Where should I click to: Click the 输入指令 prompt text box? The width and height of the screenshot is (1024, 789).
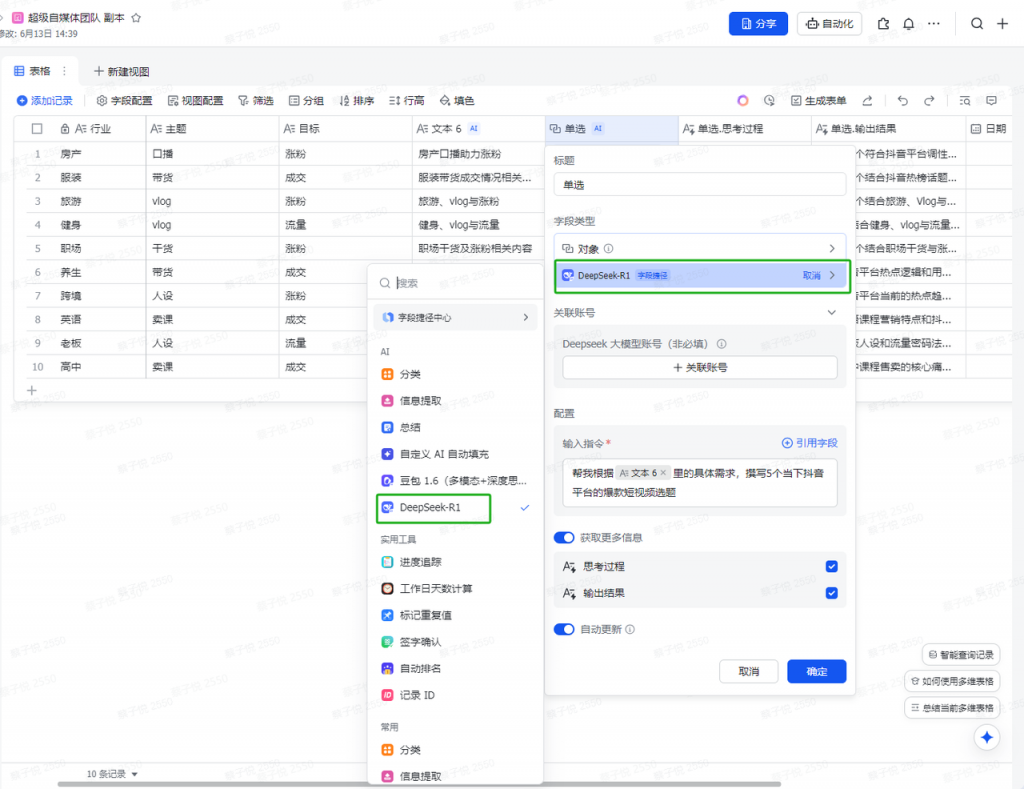699,483
